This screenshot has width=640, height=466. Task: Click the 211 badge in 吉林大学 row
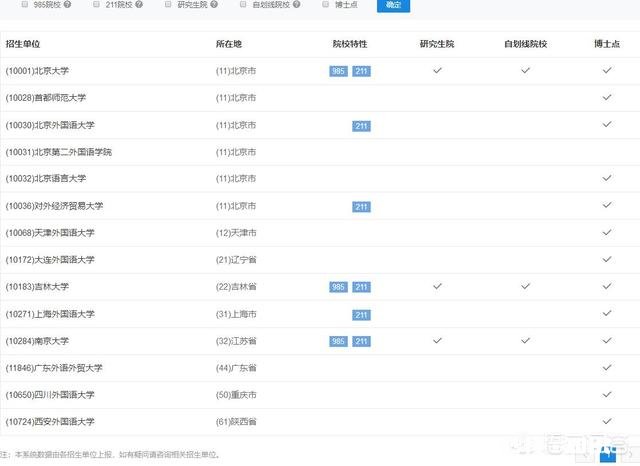point(361,287)
